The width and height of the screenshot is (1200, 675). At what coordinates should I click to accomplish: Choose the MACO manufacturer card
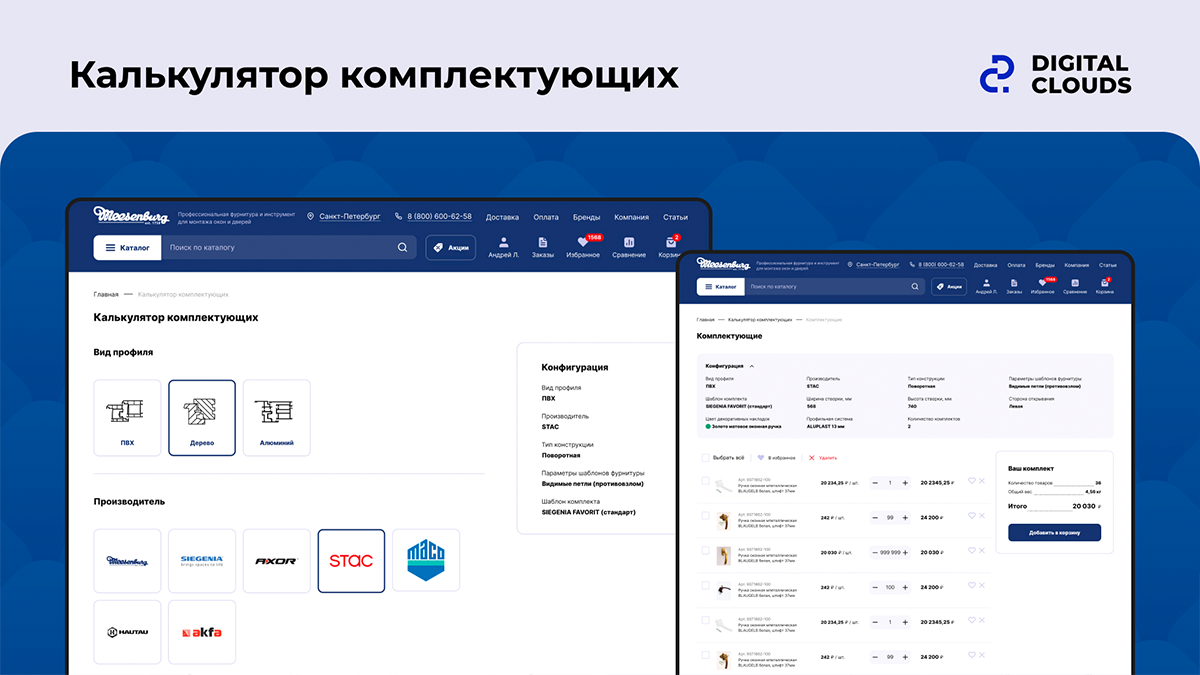click(x=426, y=561)
